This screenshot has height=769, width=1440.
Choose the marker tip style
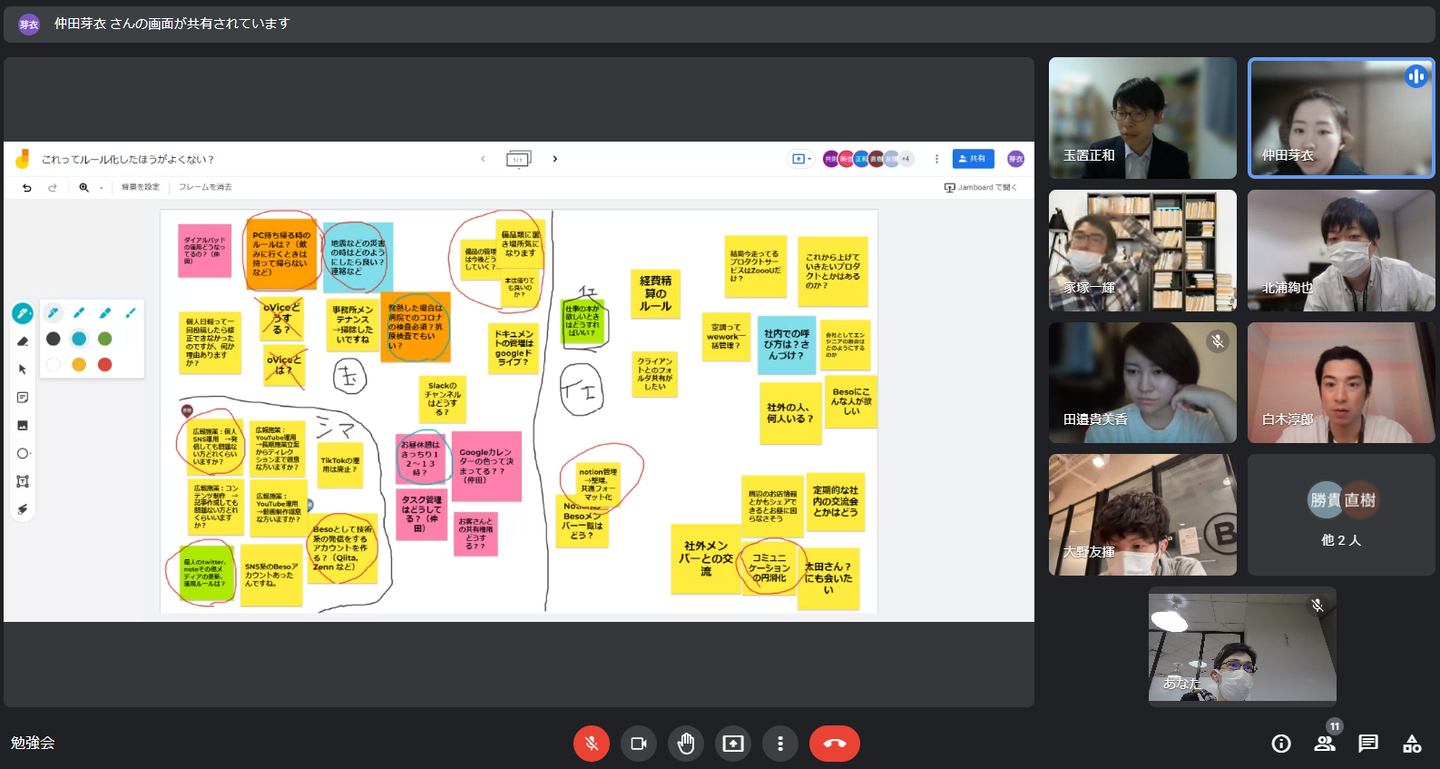tap(79, 313)
